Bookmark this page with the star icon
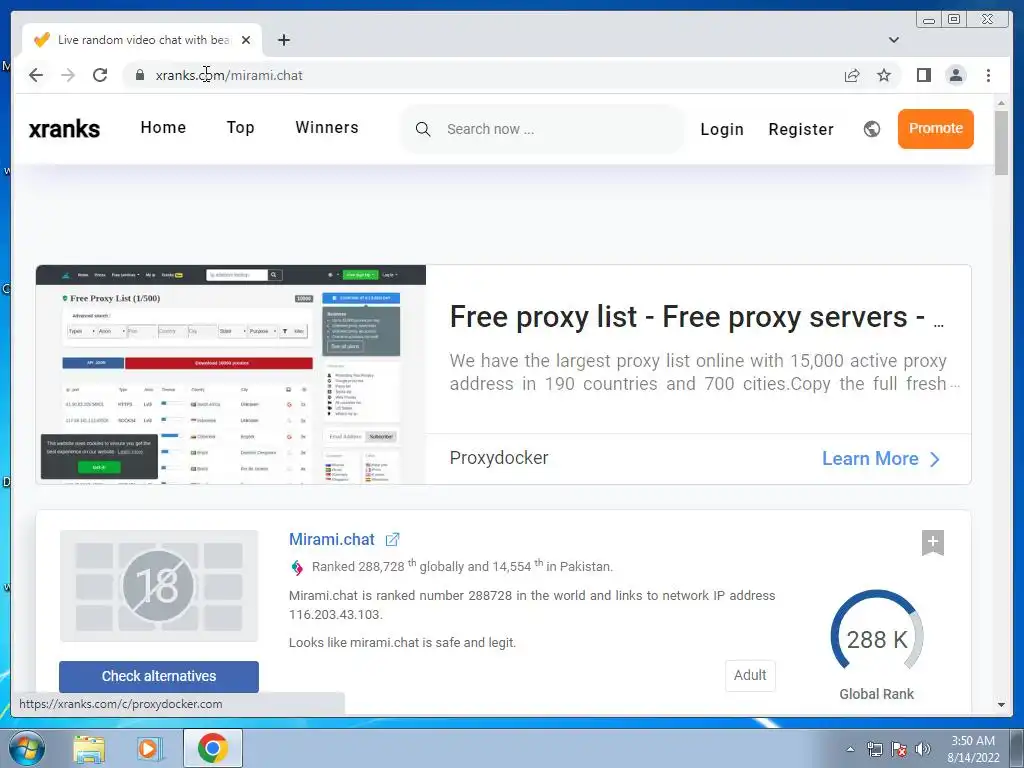The height and width of the screenshot is (768, 1024). [x=884, y=75]
